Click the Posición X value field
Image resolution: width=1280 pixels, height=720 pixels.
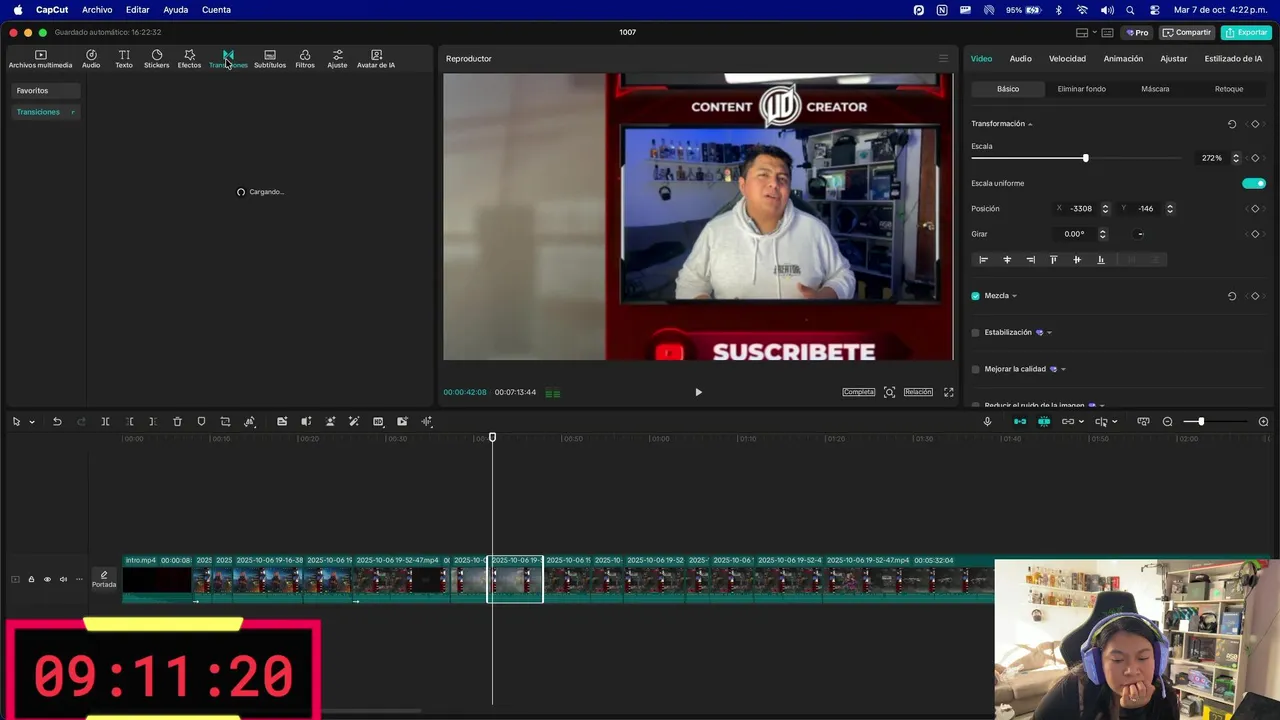coord(1083,209)
